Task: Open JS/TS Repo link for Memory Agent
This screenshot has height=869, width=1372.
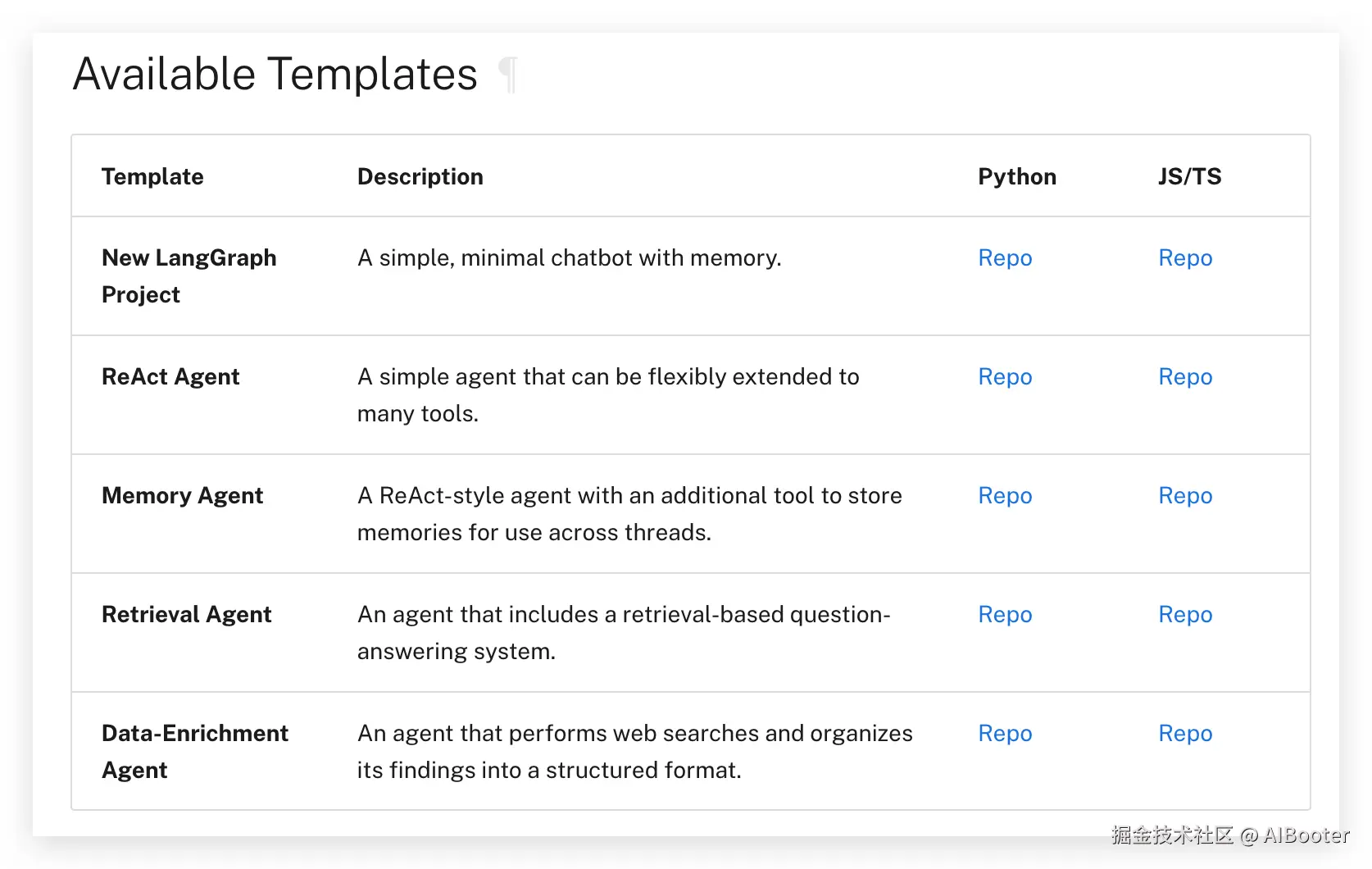Action: click(1185, 496)
